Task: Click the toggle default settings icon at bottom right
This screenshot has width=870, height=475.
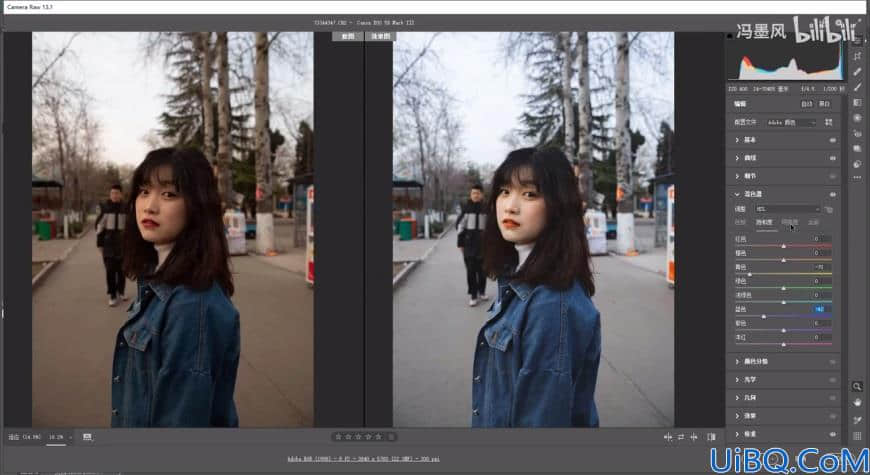Action: (x=711, y=437)
